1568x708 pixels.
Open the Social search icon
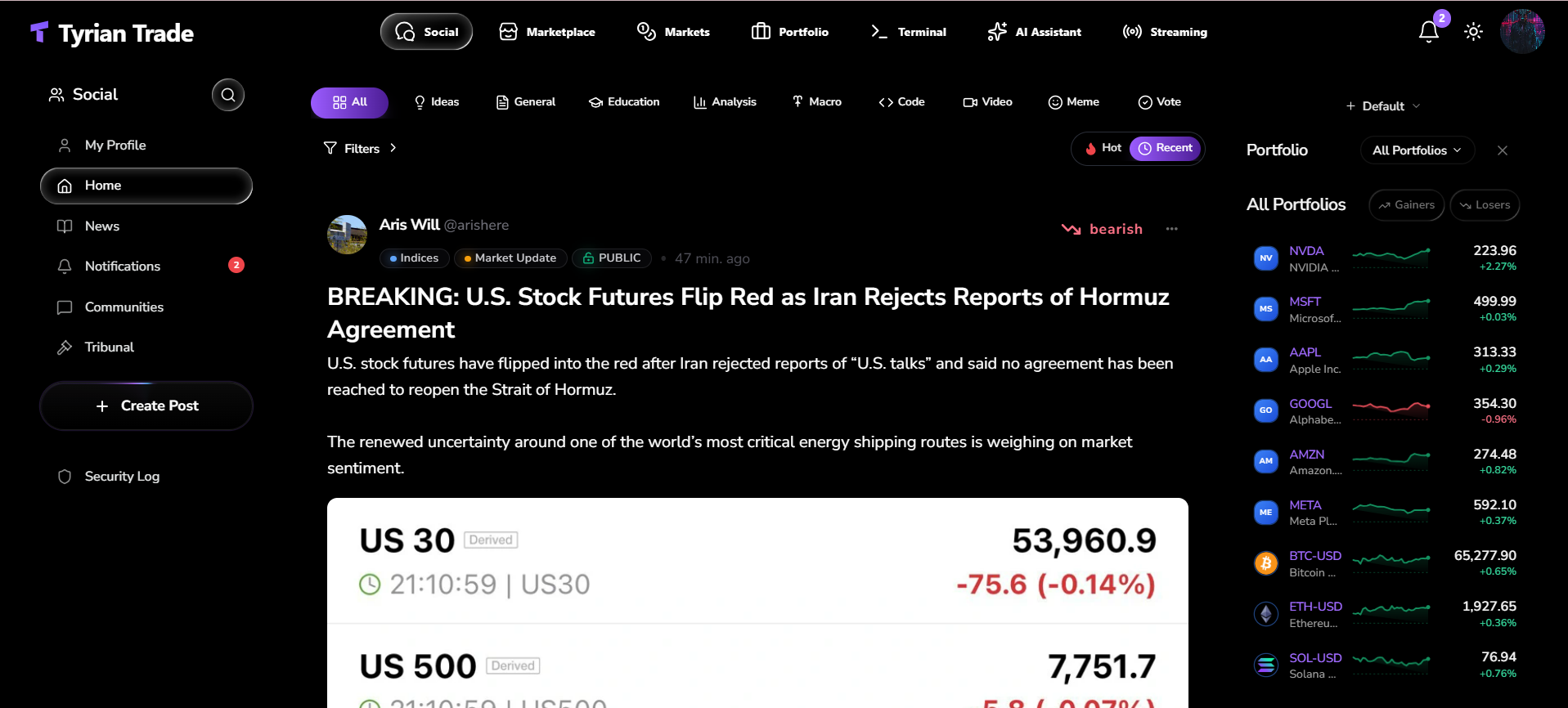click(228, 95)
